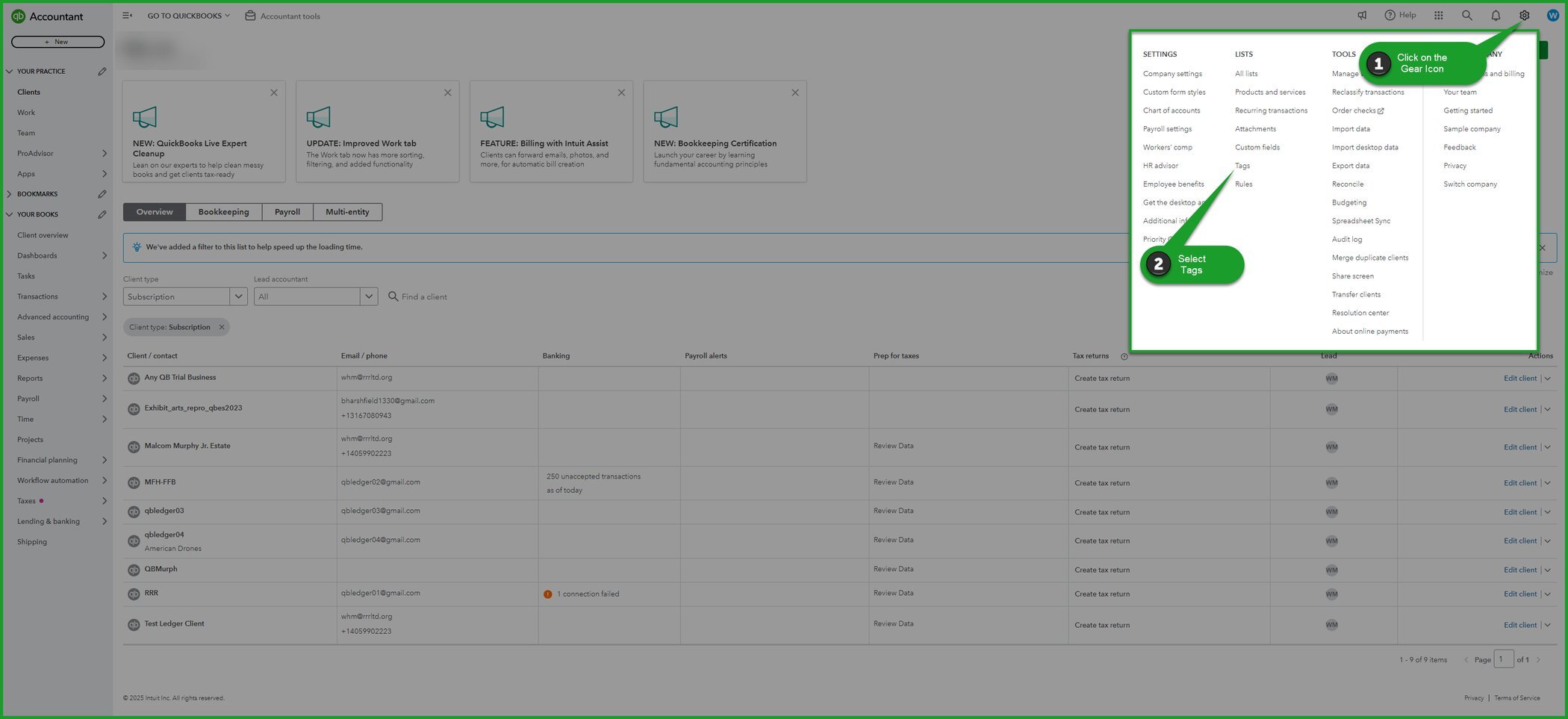Open the notifications bell icon

point(1496,15)
